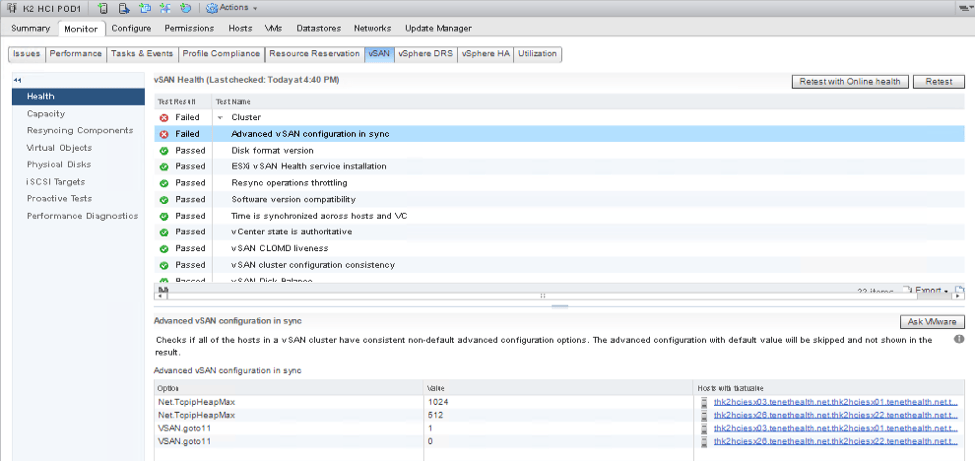Select the Utilization sub-tab

[537, 54]
